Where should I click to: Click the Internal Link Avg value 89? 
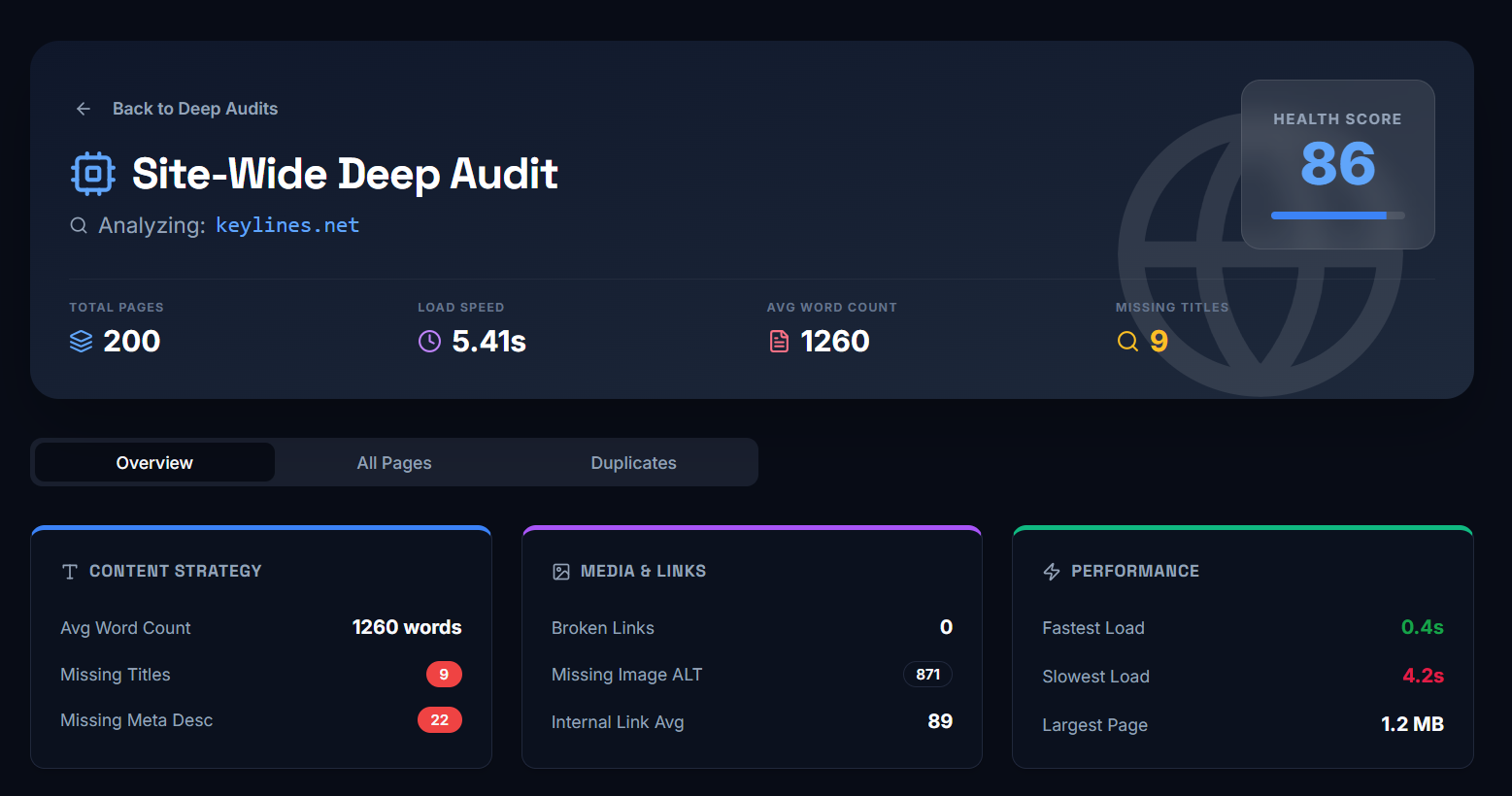(940, 721)
